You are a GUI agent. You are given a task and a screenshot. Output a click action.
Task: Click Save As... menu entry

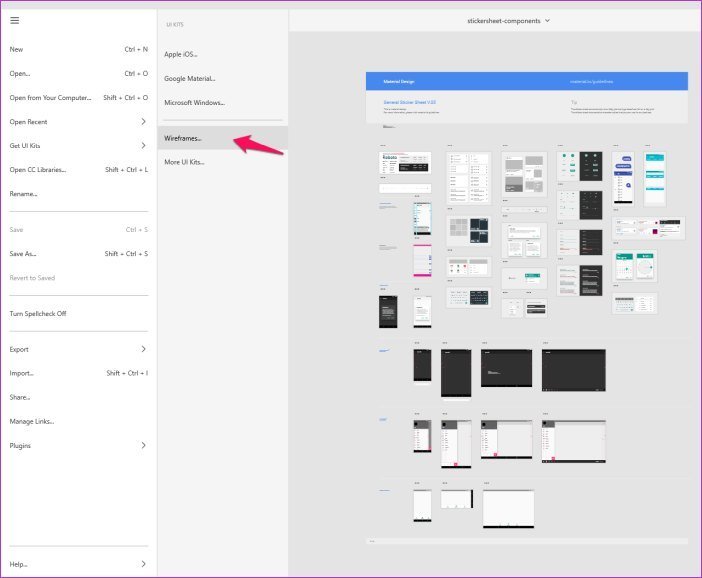(78, 254)
